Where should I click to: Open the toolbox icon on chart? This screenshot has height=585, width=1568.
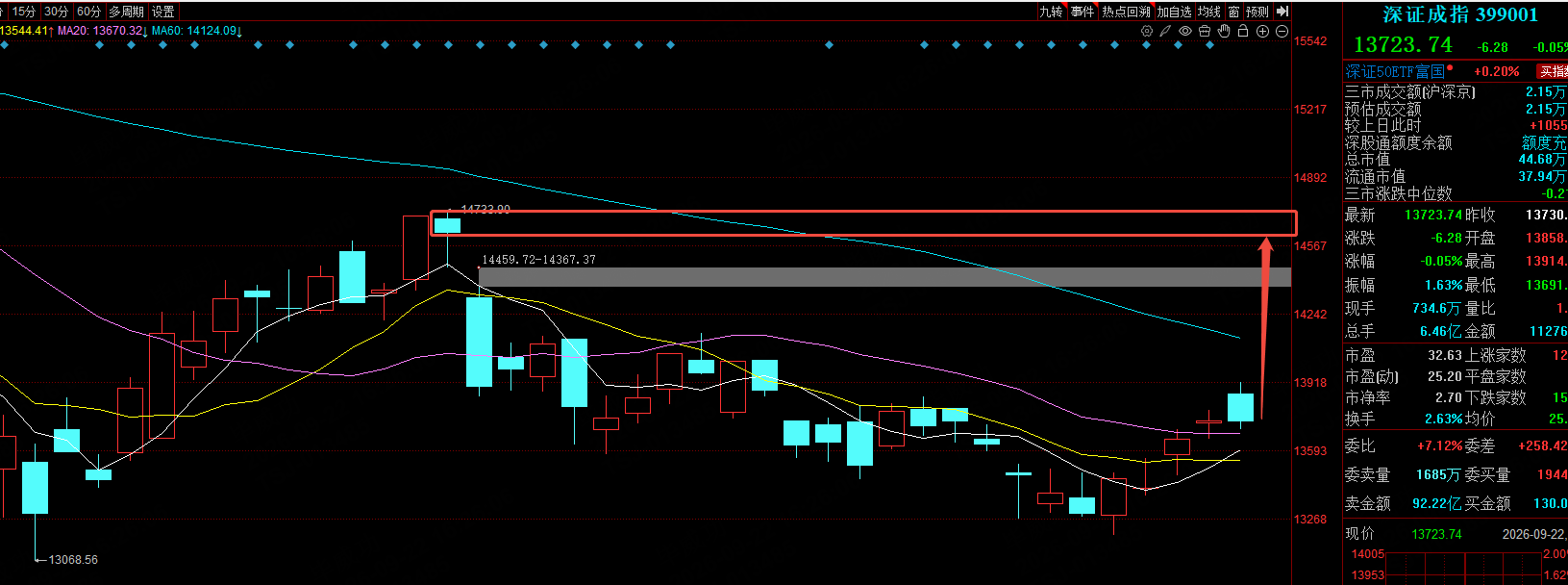click(x=1205, y=31)
